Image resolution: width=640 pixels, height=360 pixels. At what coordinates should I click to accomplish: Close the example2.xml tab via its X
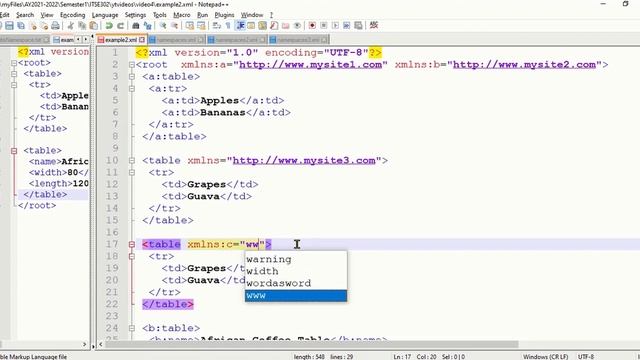[x=142, y=40]
